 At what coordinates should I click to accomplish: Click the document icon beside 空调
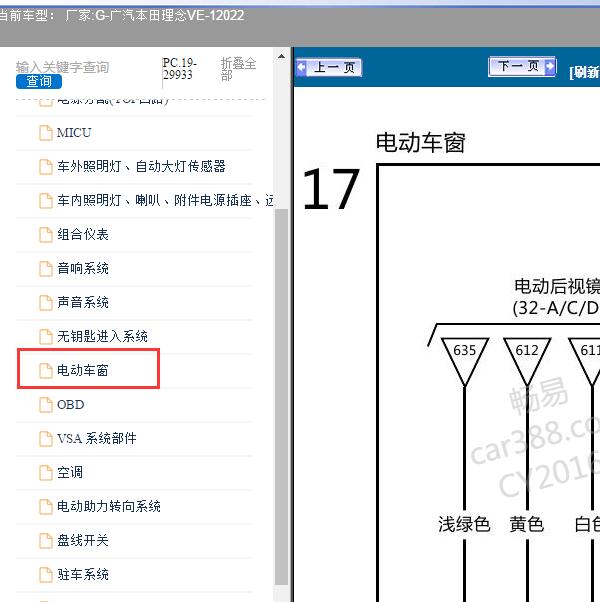tap(46, 473)
